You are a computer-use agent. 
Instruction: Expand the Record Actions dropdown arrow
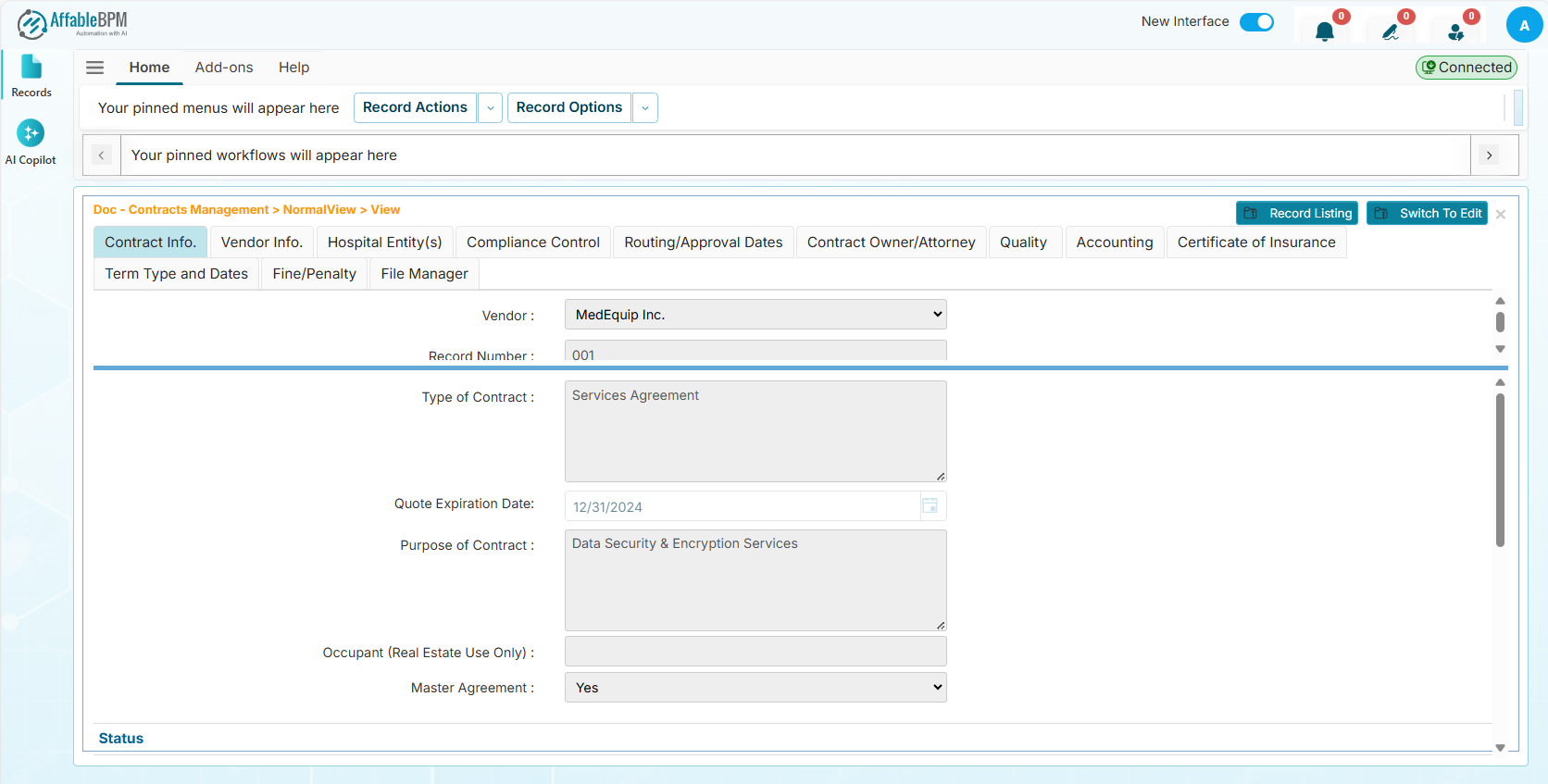[491, 108]
